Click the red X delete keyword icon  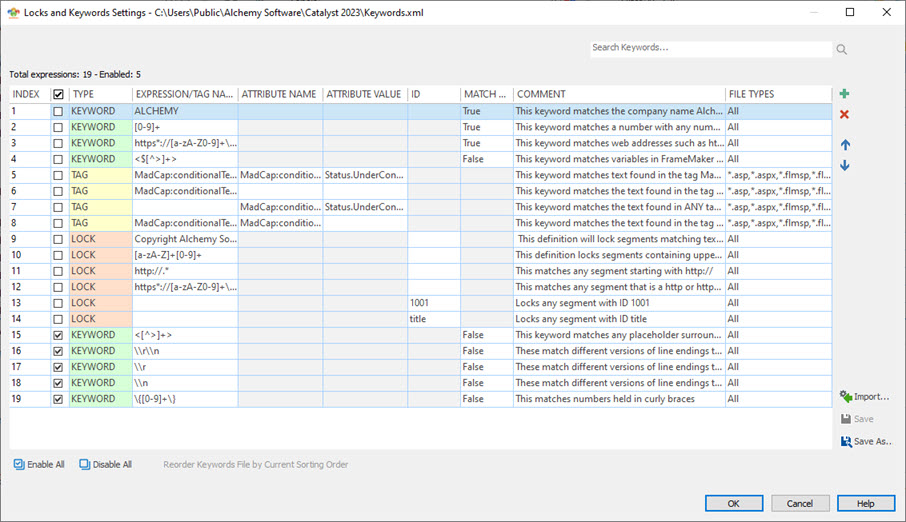point(845,115)
